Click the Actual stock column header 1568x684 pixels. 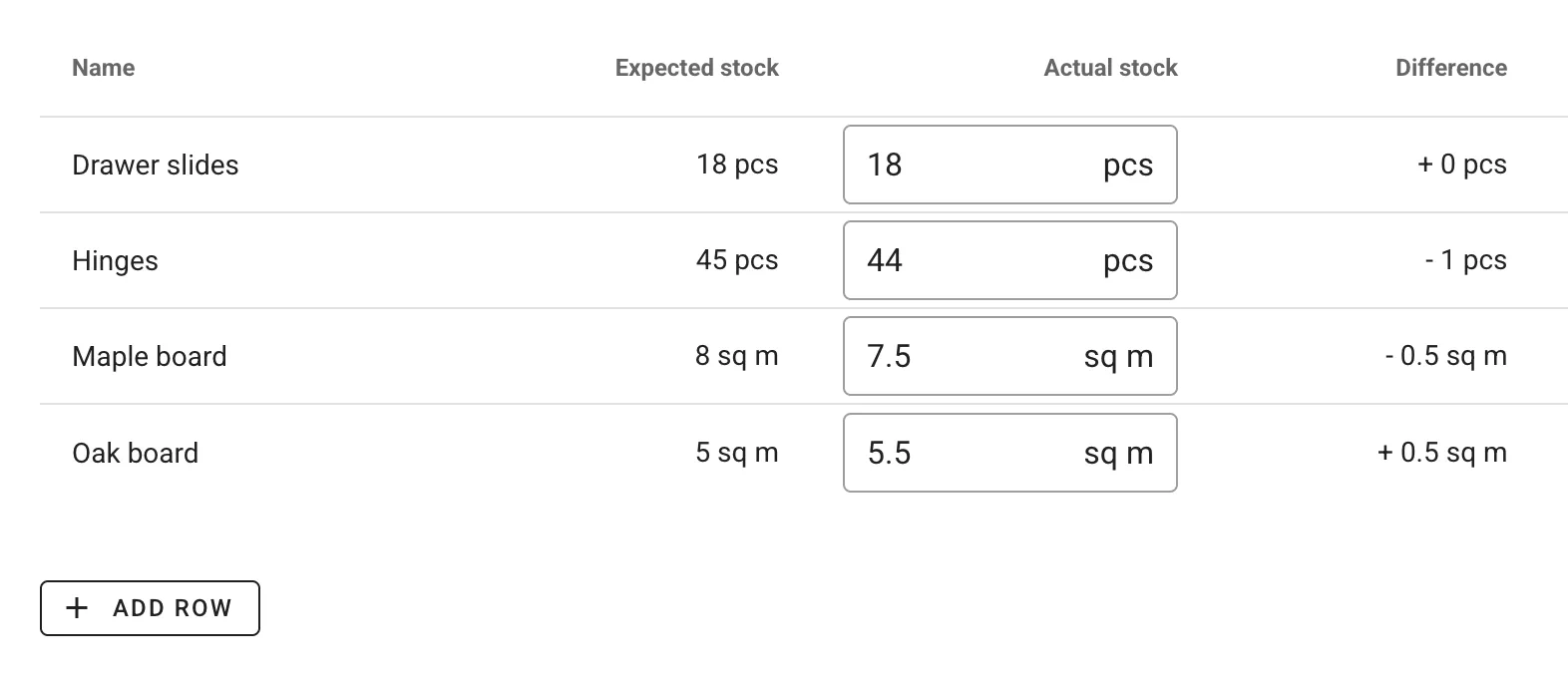click(1109, 67)
